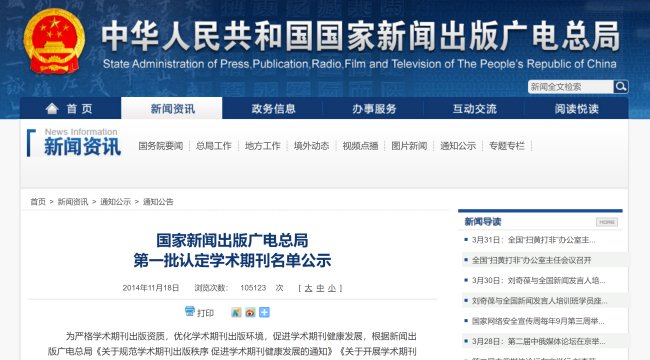Open news item 3月31日 全国扫黄打非办公室主
The width and height of the screenshot is (650, 360).
coord(534,240)
